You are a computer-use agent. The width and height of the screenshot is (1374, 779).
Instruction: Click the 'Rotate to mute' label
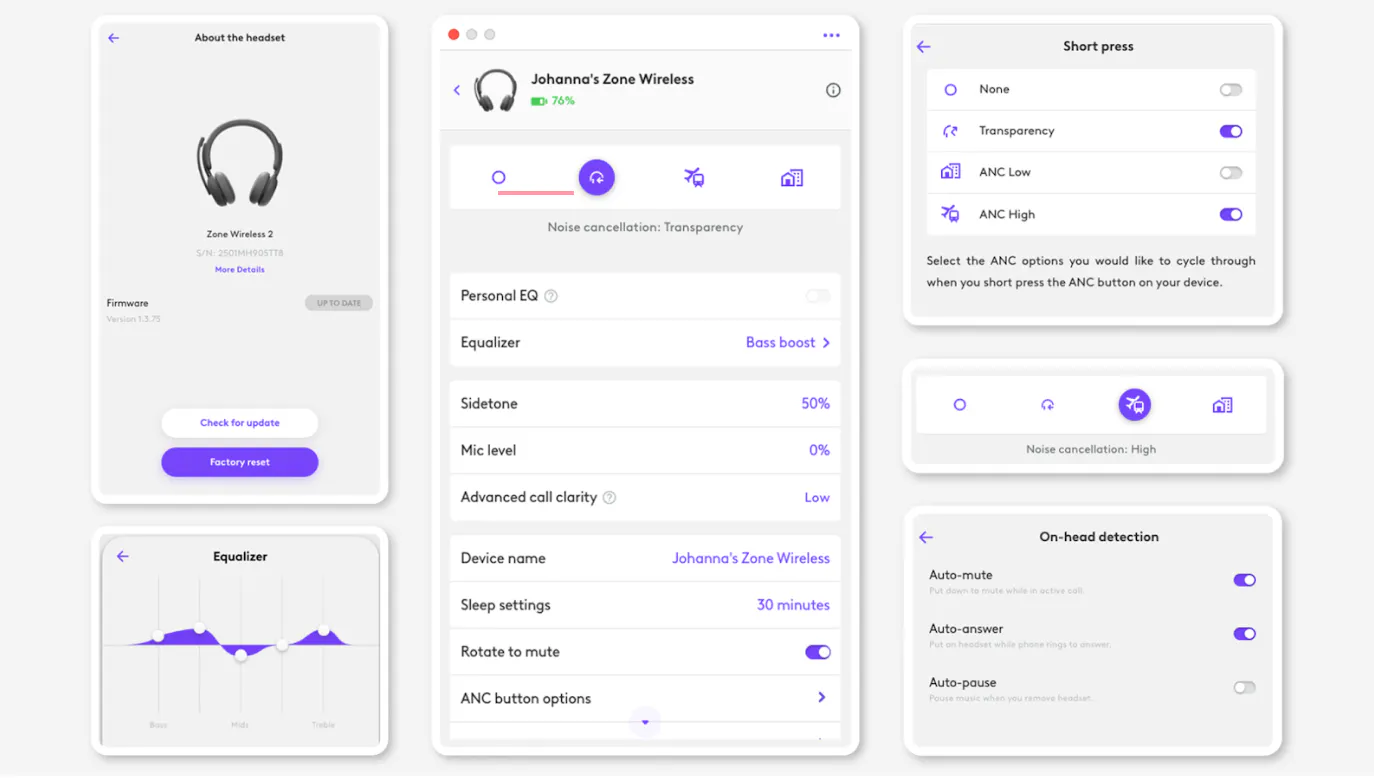[510, 652]
